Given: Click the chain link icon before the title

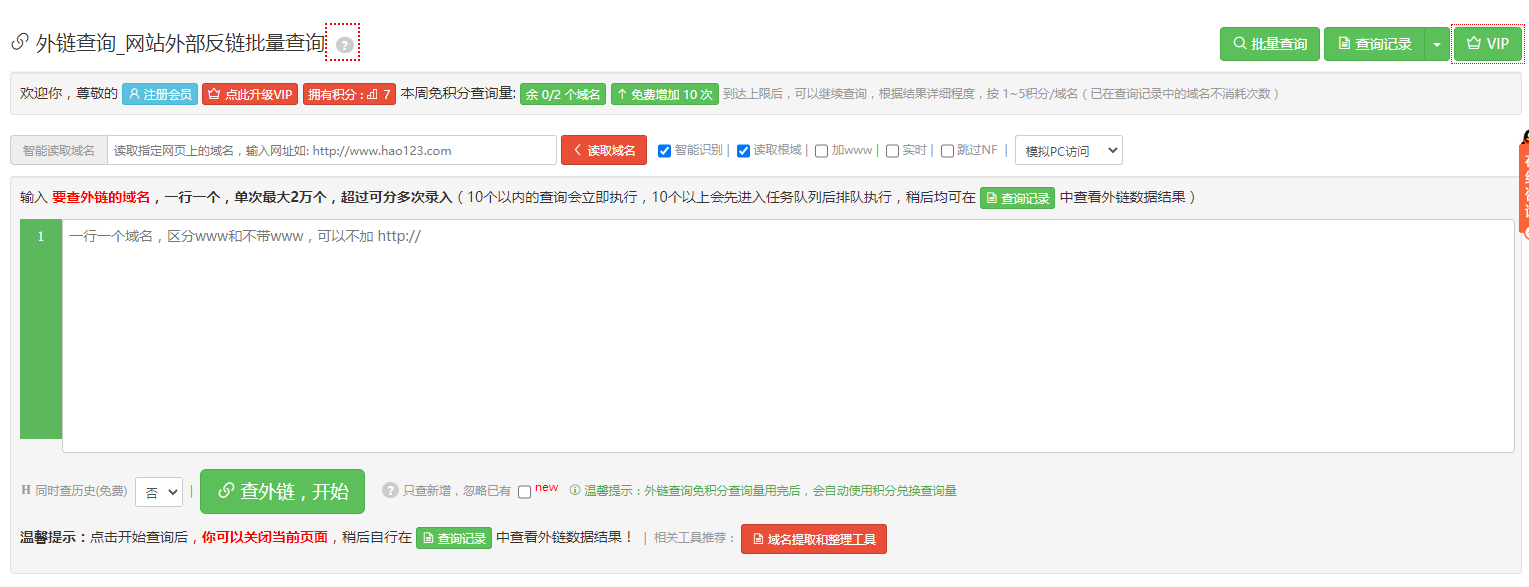Looking at the screenshot, I should [x=19, y=43].
